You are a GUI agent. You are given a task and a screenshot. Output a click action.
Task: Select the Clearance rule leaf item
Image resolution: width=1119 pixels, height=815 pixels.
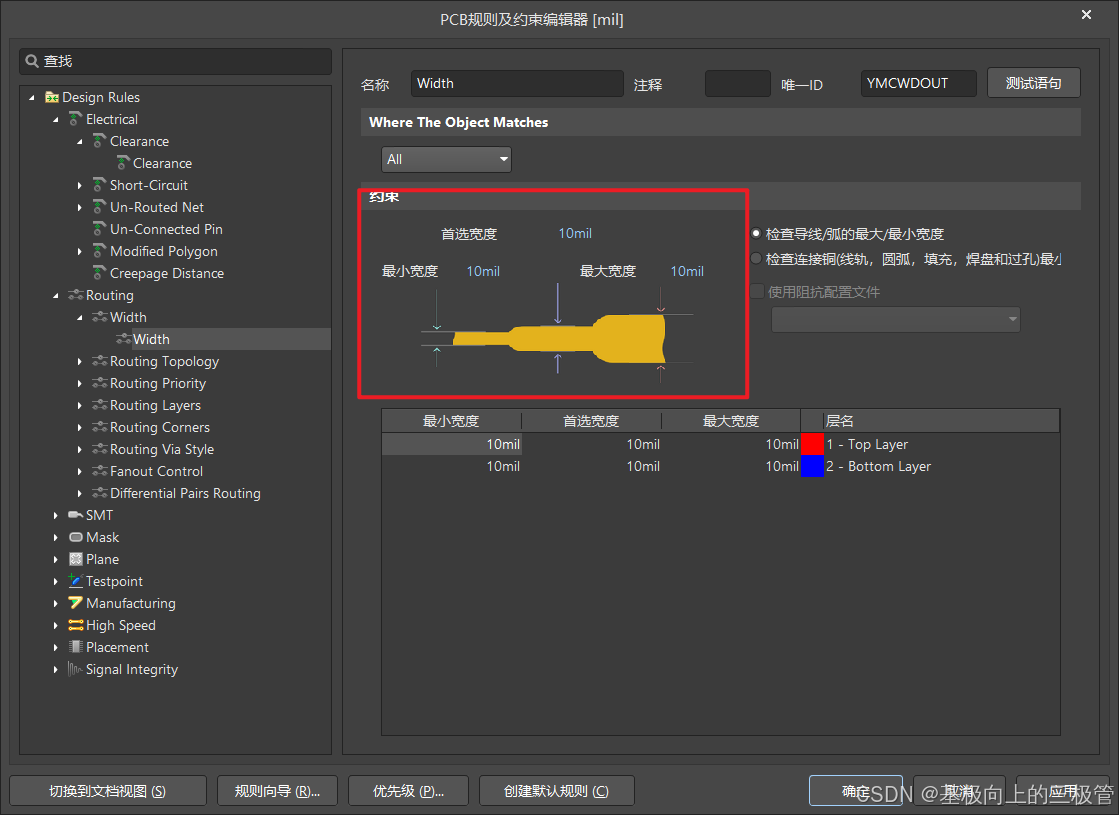(162, 163)
